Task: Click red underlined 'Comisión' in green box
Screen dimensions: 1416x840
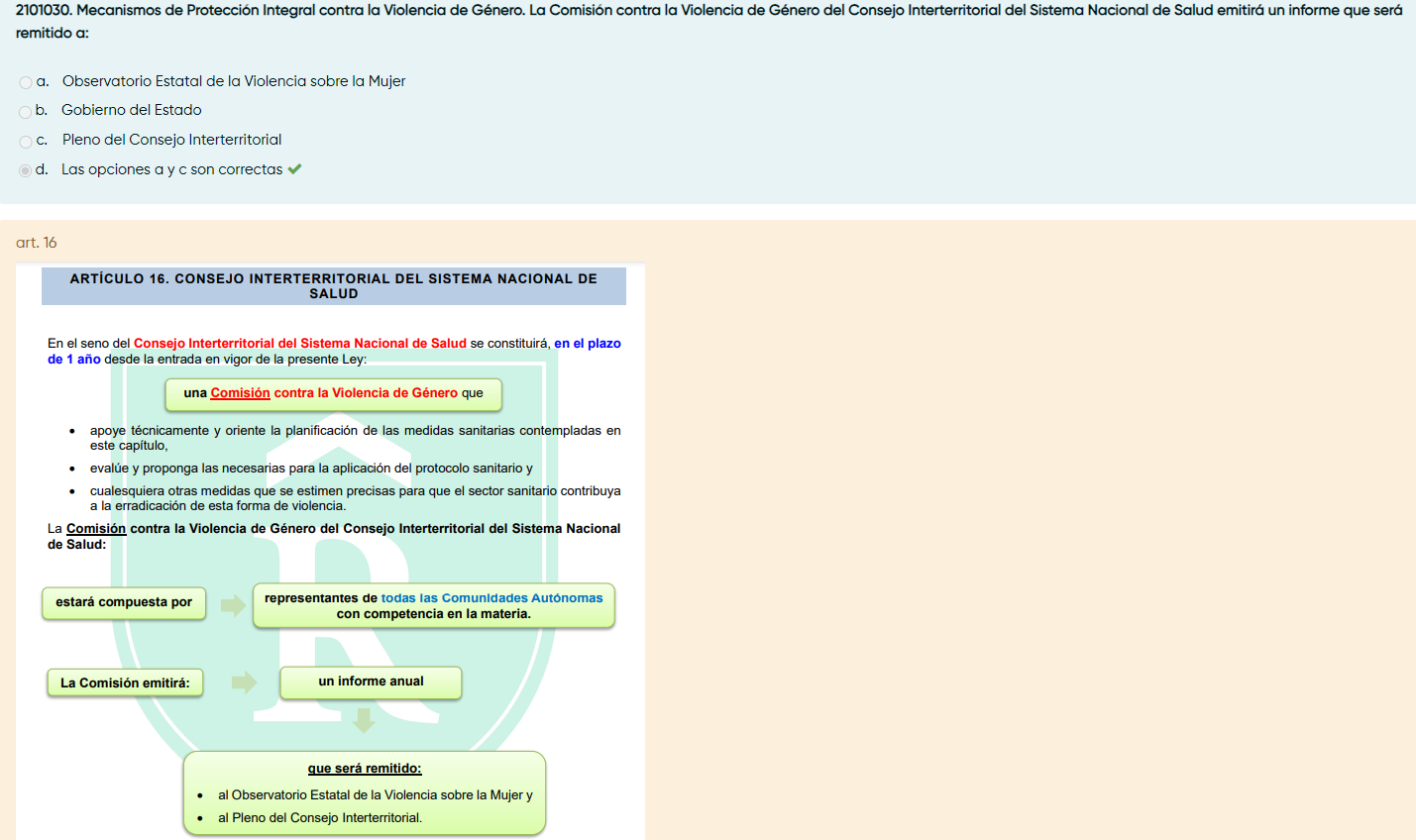Action: coord(240,393)
